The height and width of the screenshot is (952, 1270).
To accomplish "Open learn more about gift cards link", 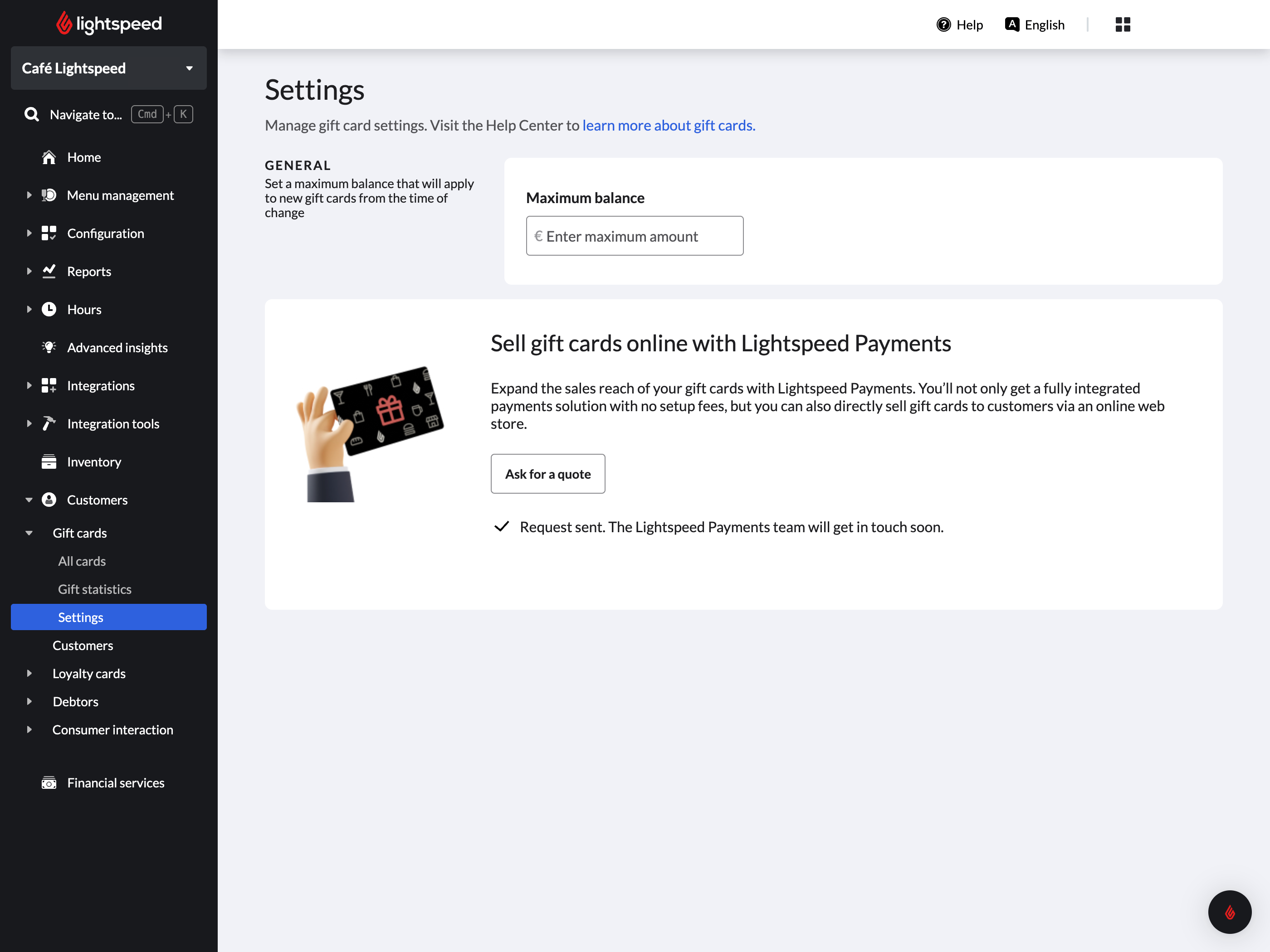I will [x=668, y=125].
